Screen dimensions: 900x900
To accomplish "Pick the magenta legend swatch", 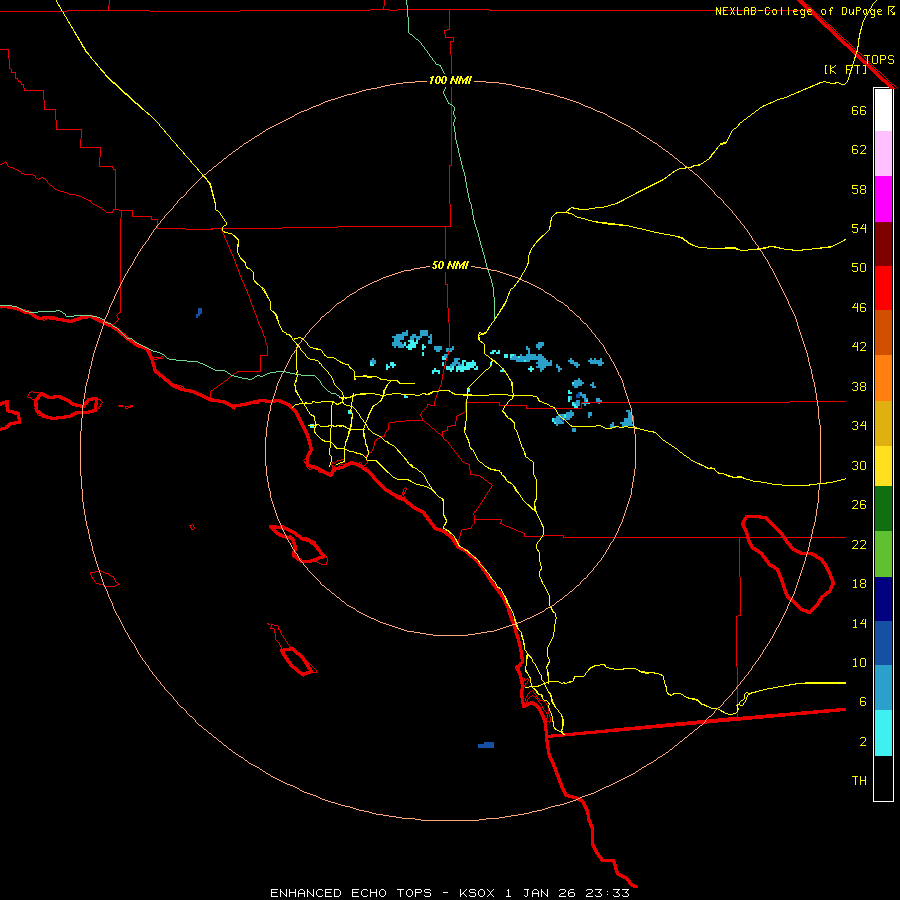I will pyautogui.click(x=883, y=199).
